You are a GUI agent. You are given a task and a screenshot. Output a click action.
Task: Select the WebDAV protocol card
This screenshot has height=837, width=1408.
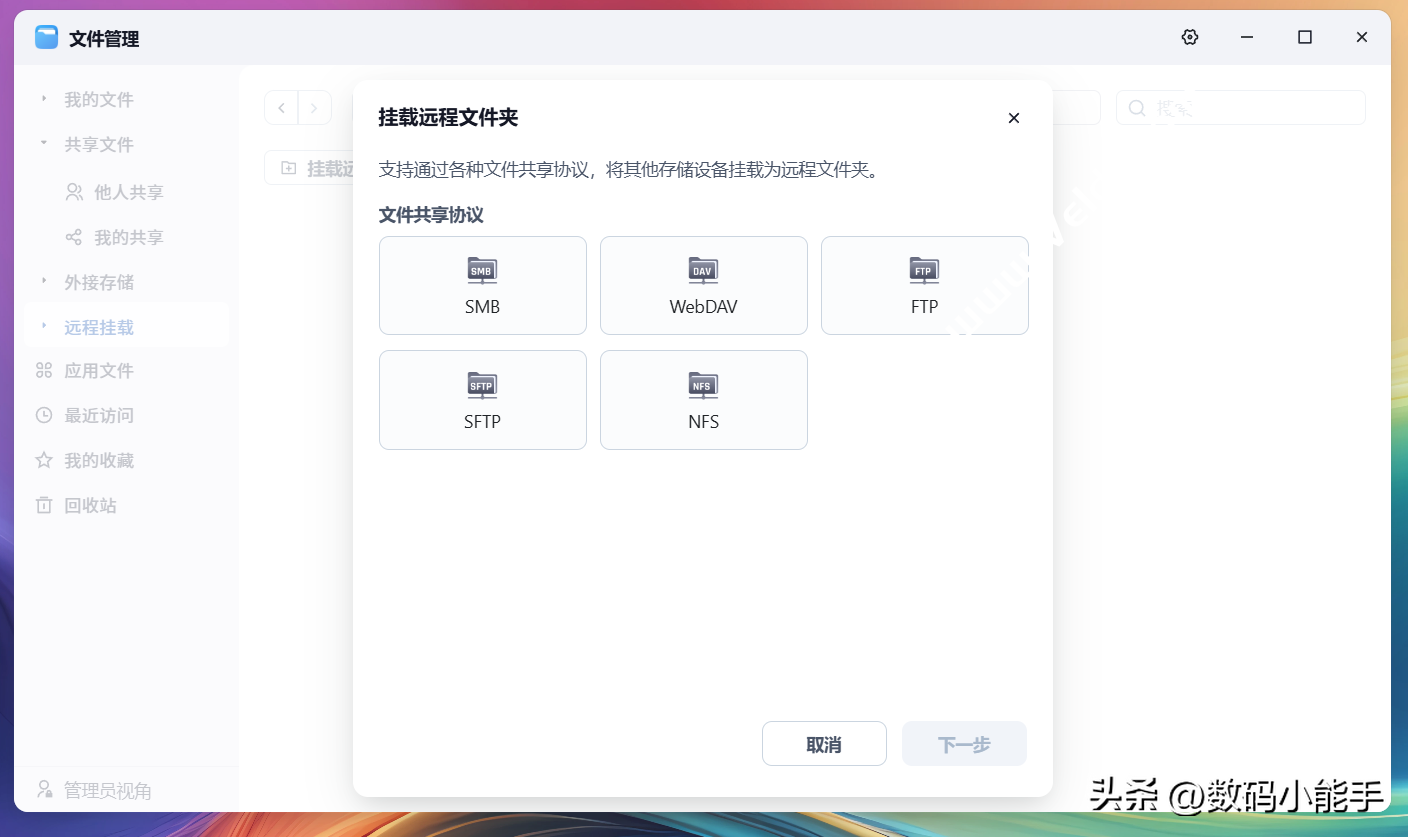point(704,285)
